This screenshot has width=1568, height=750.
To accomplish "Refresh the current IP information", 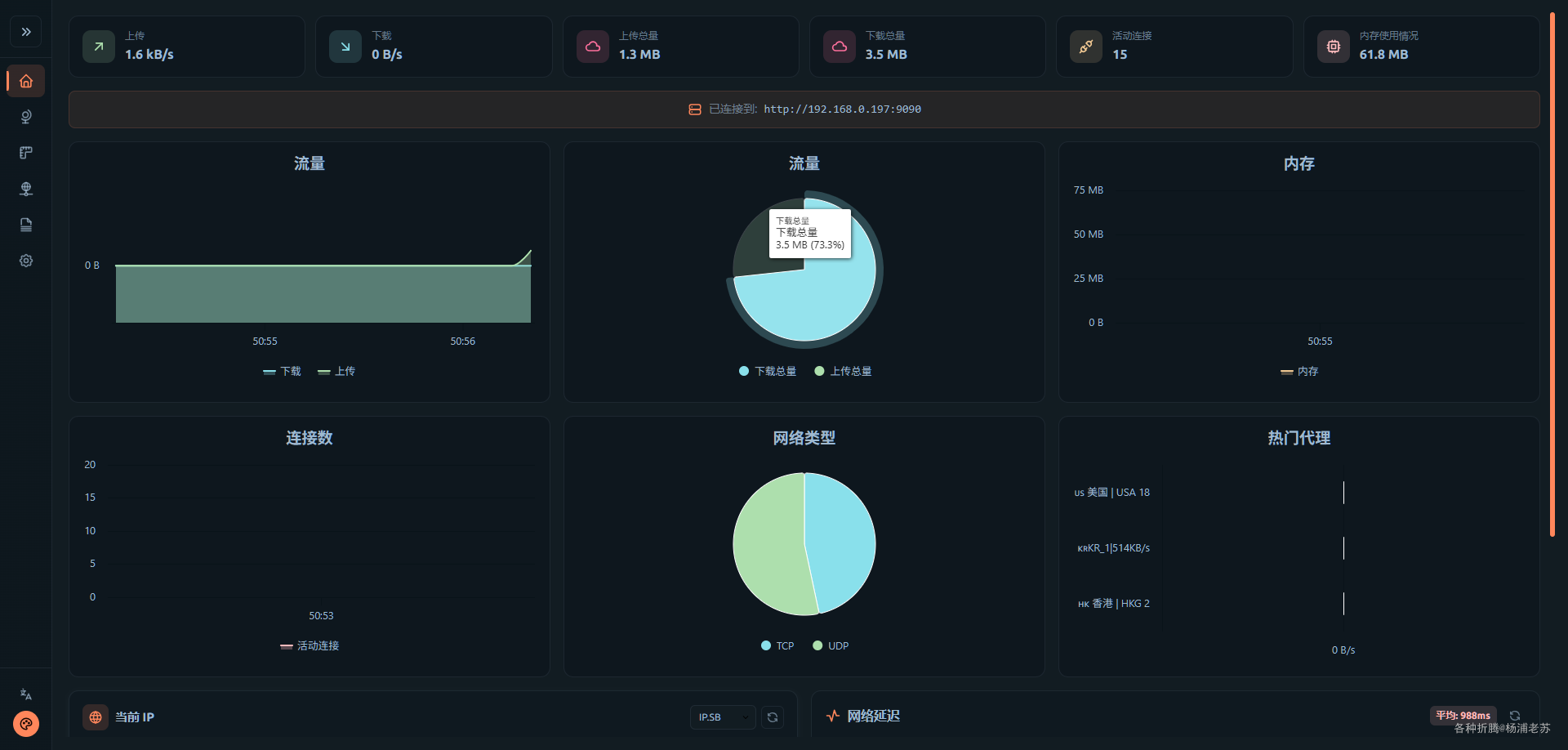I will click(x=773, y=717).
